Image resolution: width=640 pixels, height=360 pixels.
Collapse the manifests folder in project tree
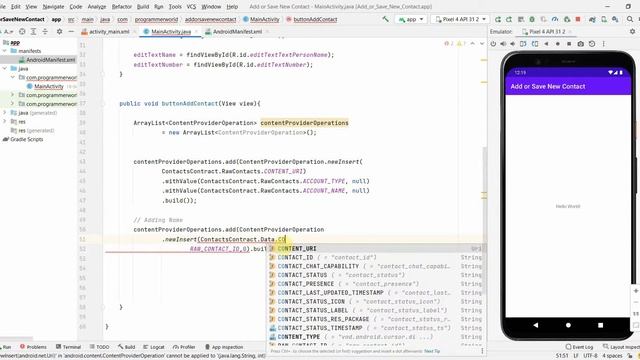(x=5, y=51)
